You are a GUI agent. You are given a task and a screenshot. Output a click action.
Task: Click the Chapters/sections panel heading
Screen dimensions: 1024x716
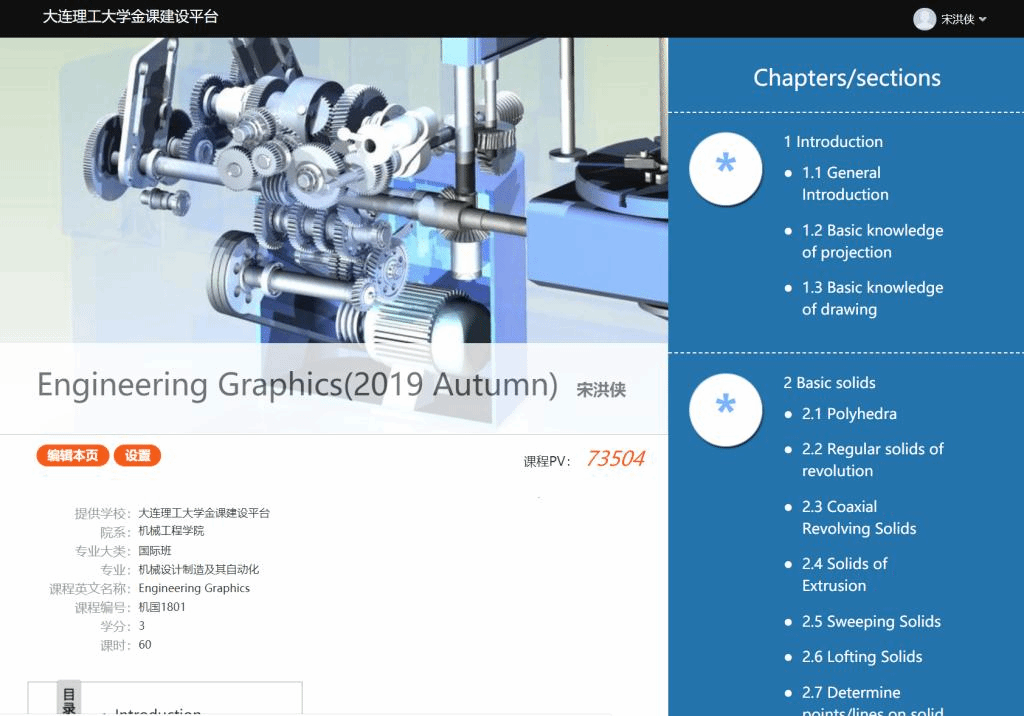click(x=846, y=78)
